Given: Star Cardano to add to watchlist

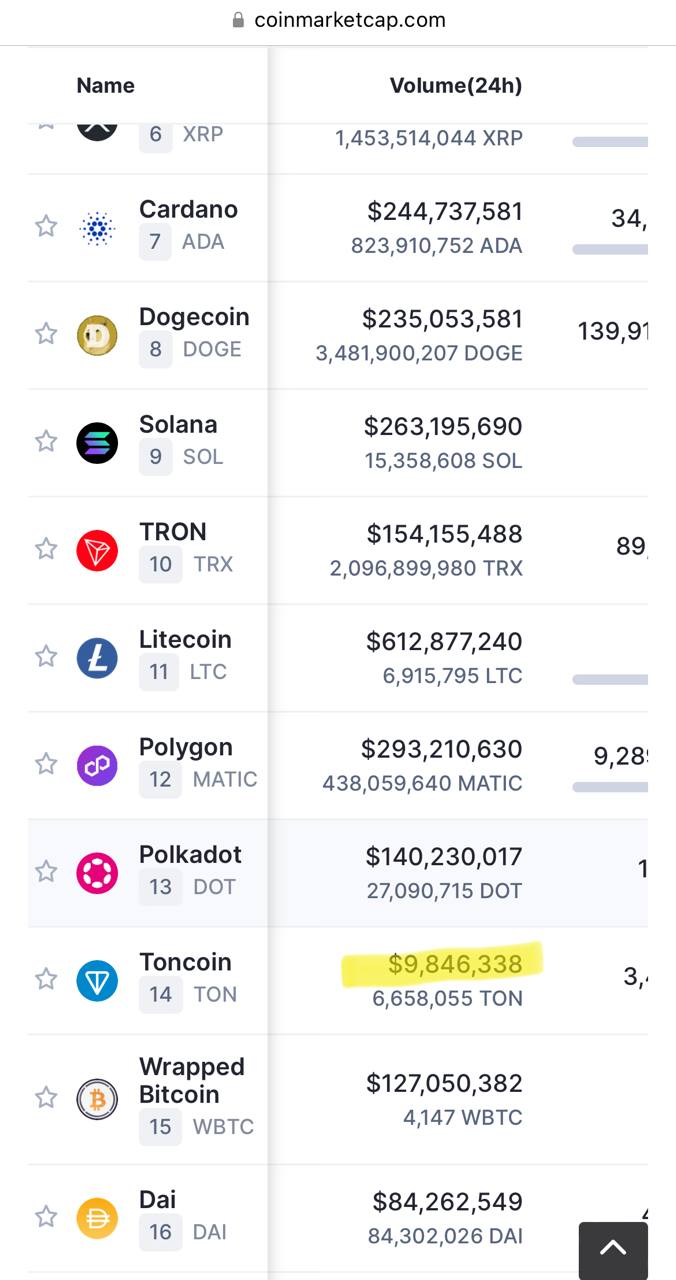Looking at the screenshot, I should click(46, 226).
